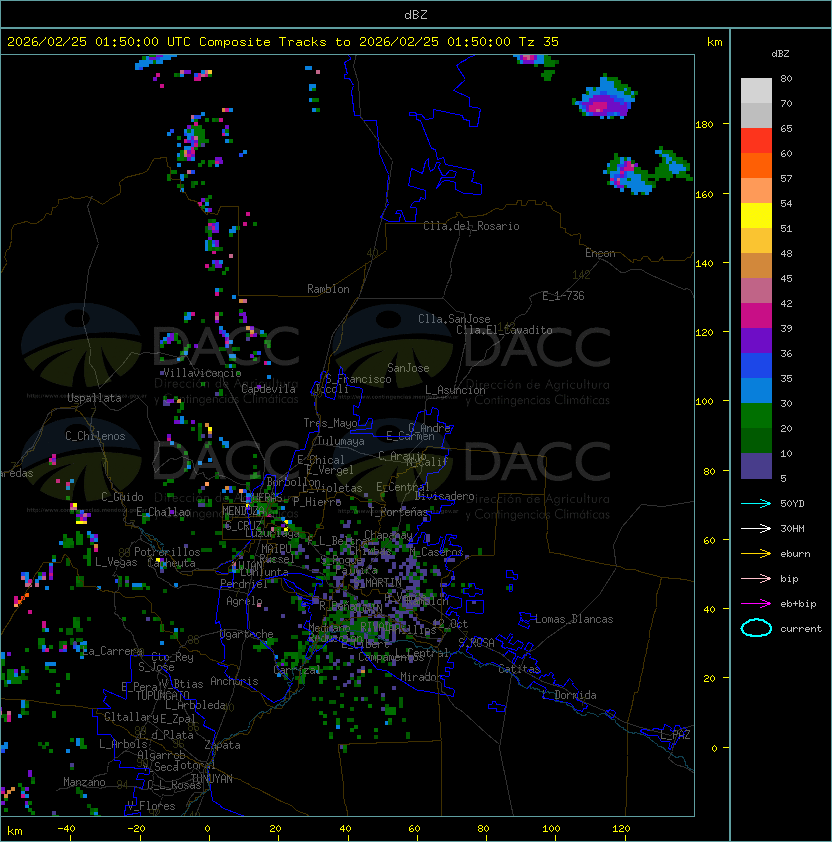Click the Anchoris place label
This screenshot has width=832, height=842.
pos(234,681)
